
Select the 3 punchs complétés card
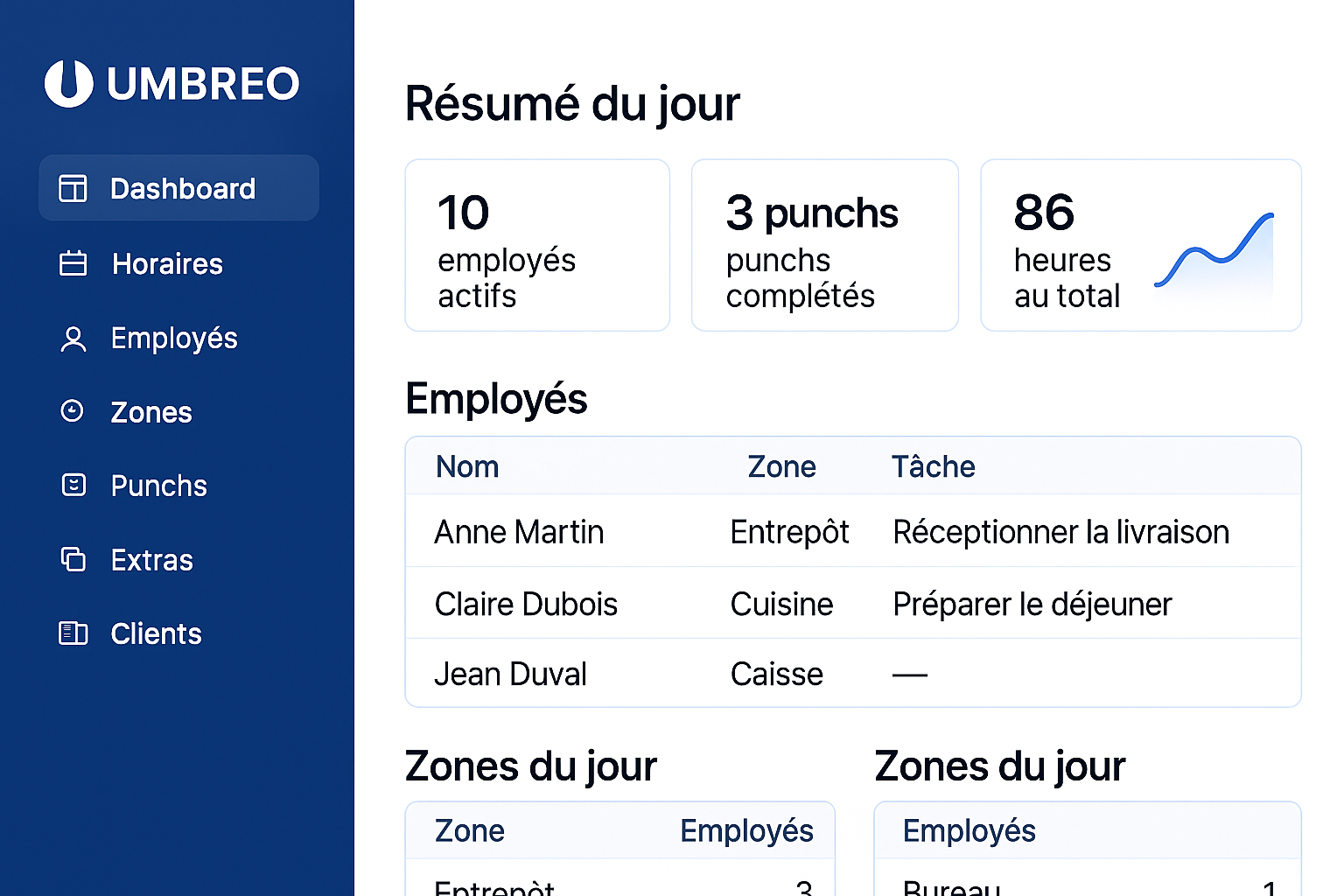[x=824, y=245]
